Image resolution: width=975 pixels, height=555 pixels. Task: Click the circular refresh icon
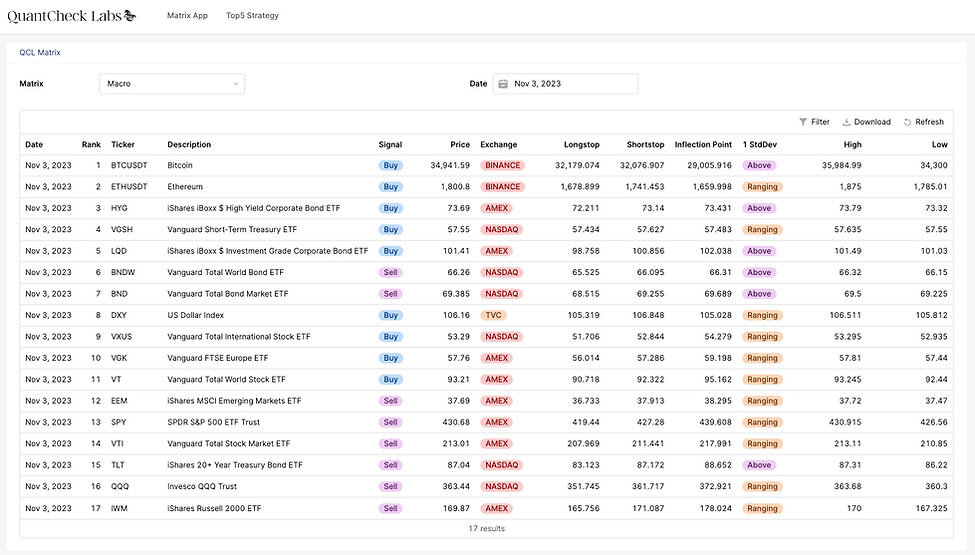pyautogui.click(x=907, y=122)
